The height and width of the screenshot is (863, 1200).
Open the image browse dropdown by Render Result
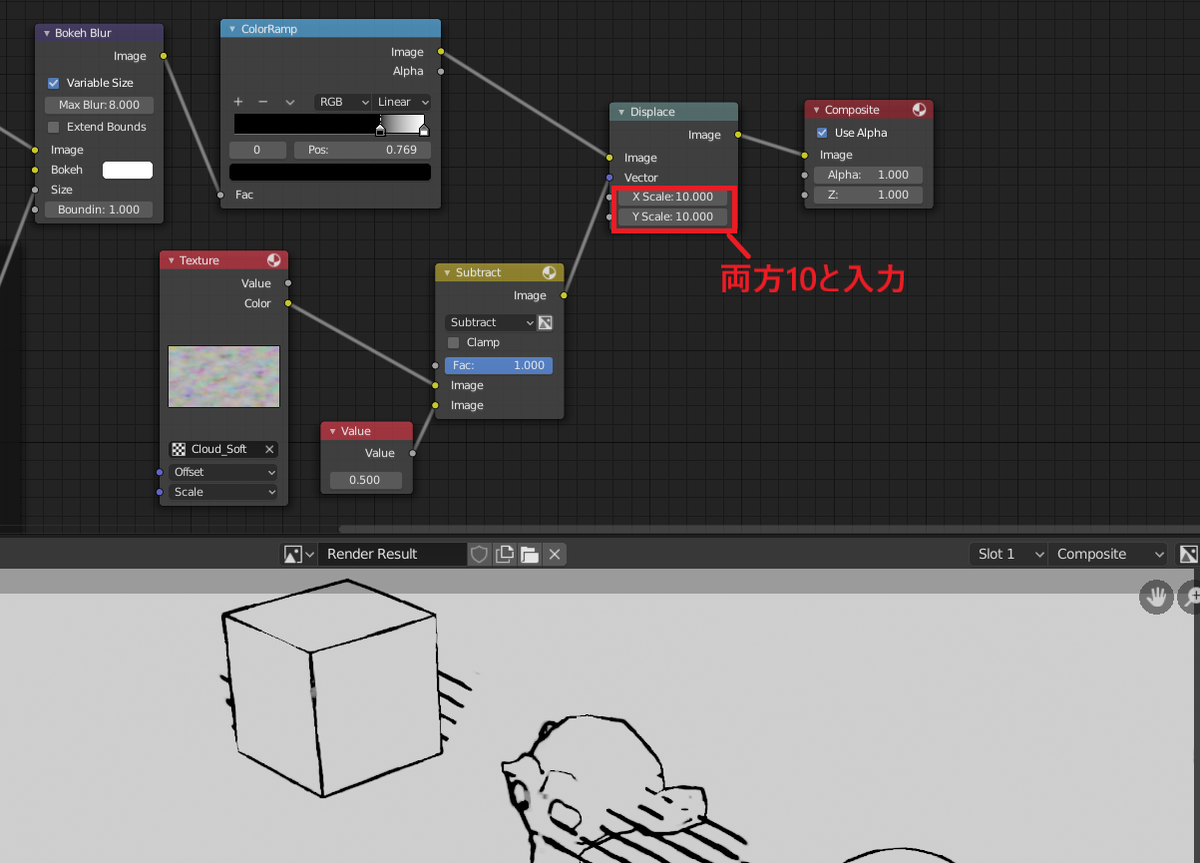[x=299, y=554]
